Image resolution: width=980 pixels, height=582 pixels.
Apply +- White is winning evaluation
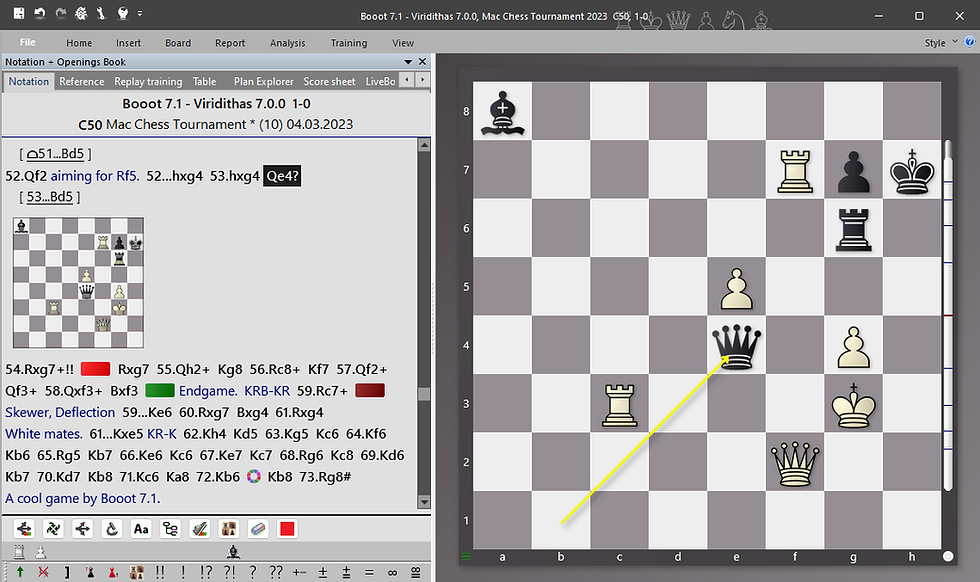(x=299, y=572)
